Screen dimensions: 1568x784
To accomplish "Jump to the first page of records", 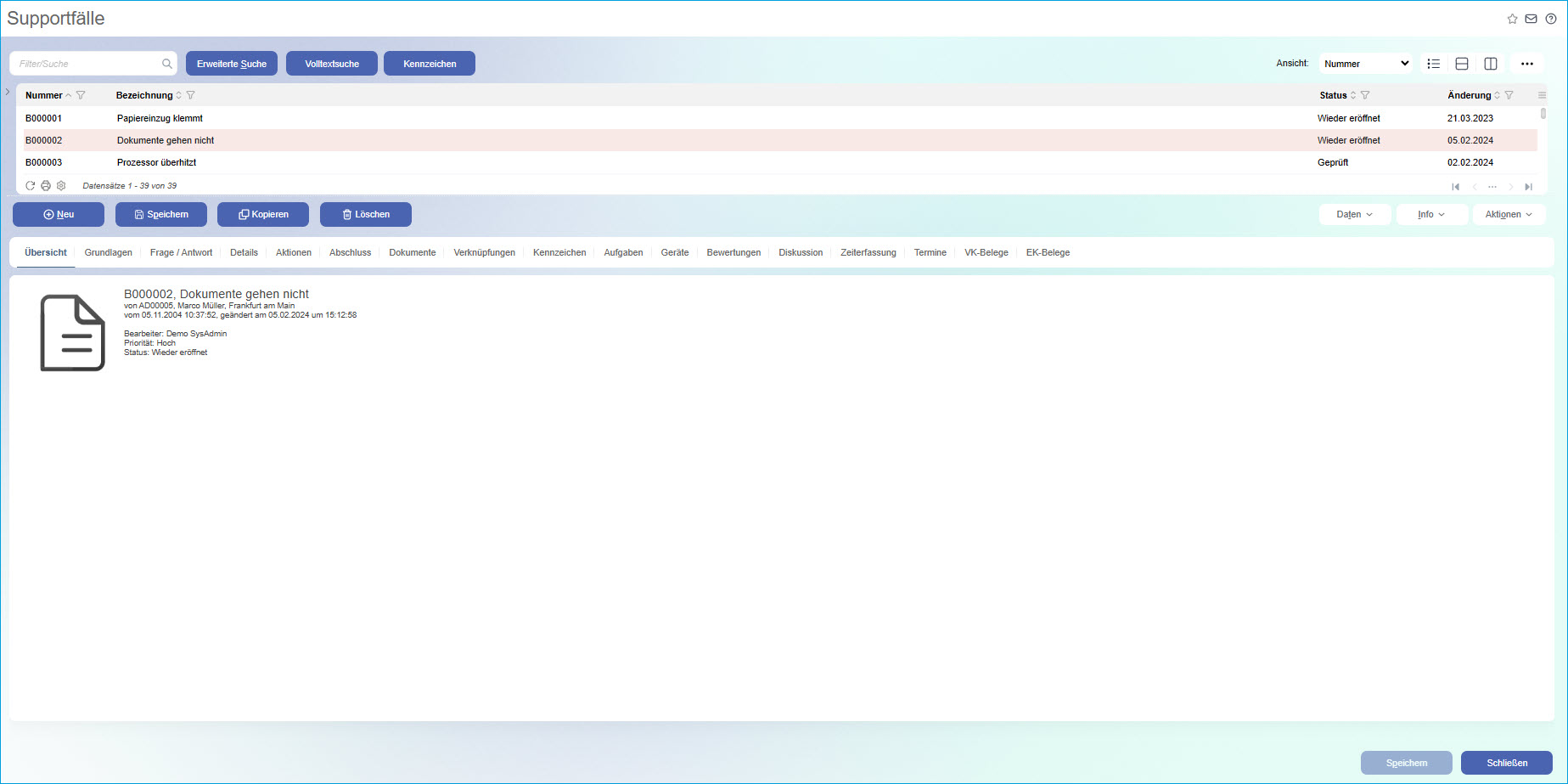I will point(1456,187).
